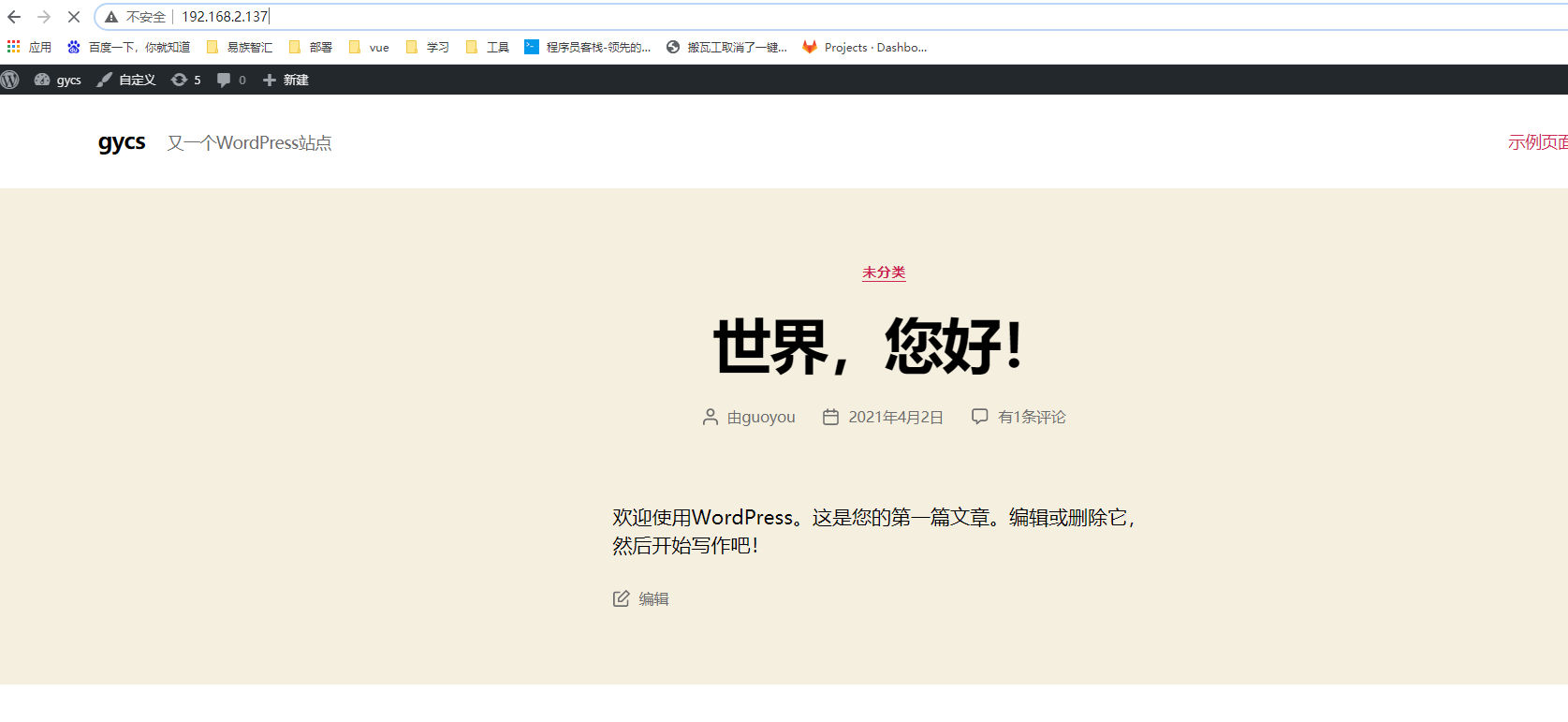Open the 5 pending updates item
This screenshot has width=1568, height=722.
pyautogui.click(x=186, y=80)
